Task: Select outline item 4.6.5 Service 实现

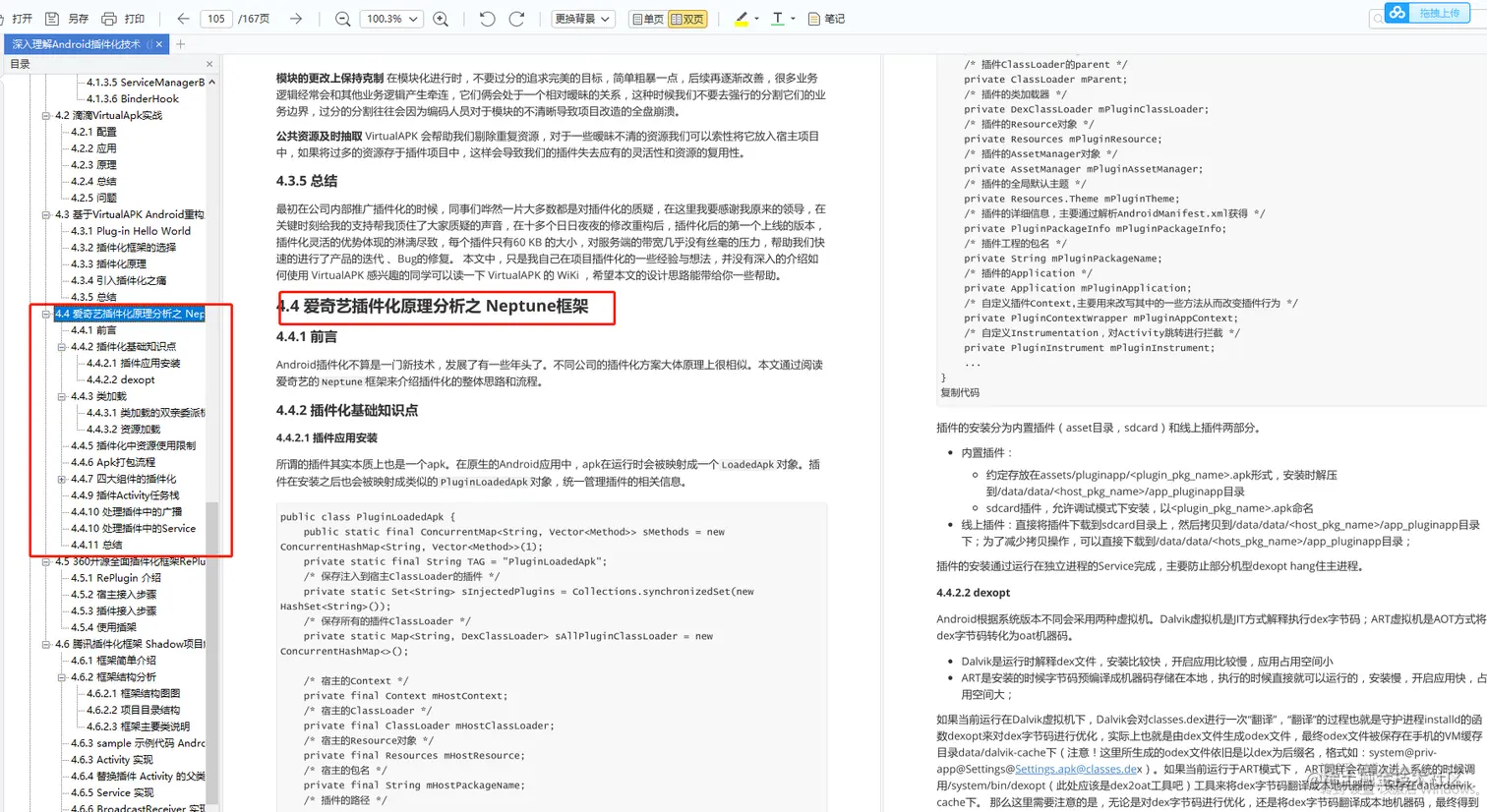Action: (x=111, y=792)
